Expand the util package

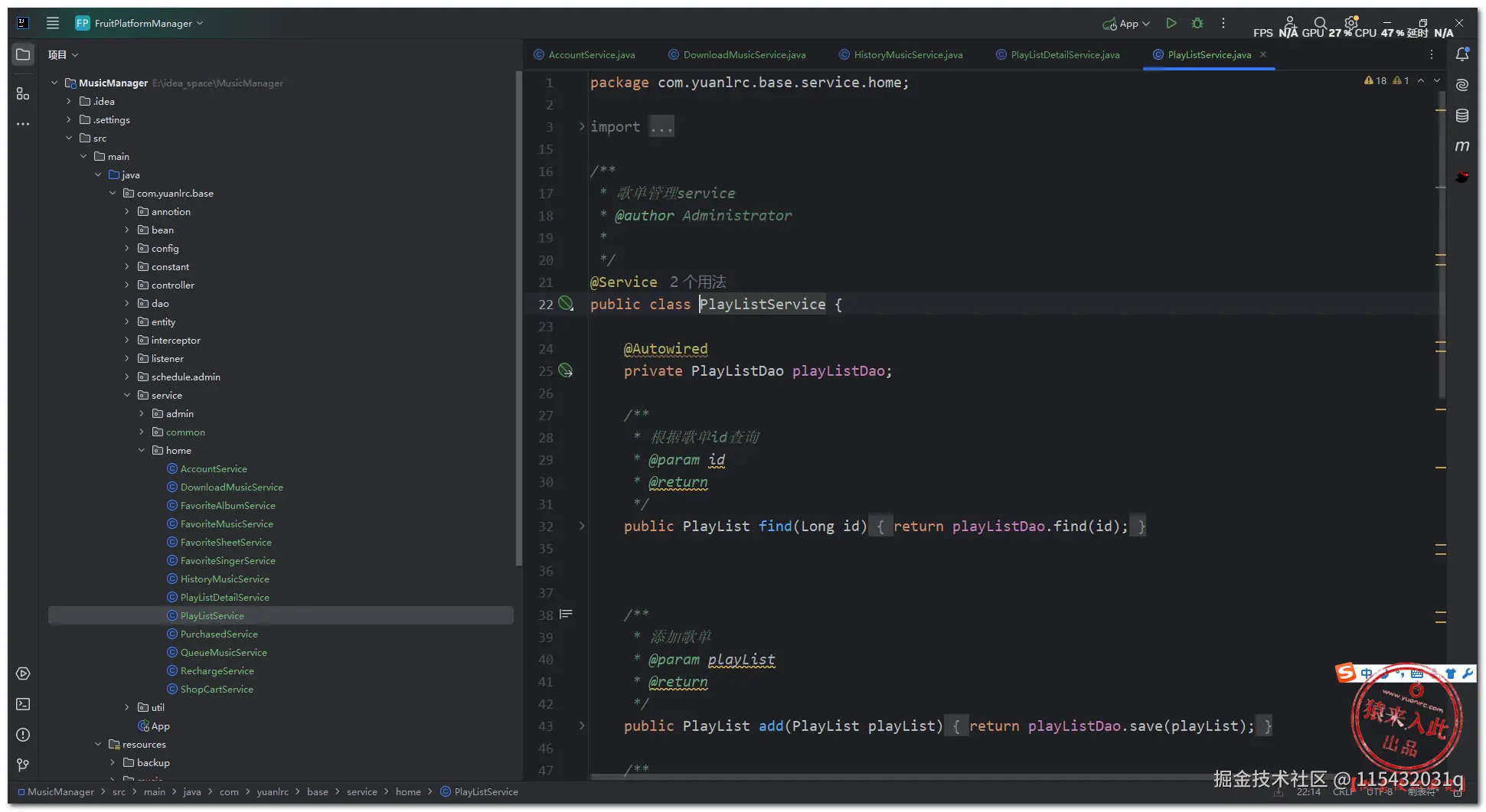127,707
